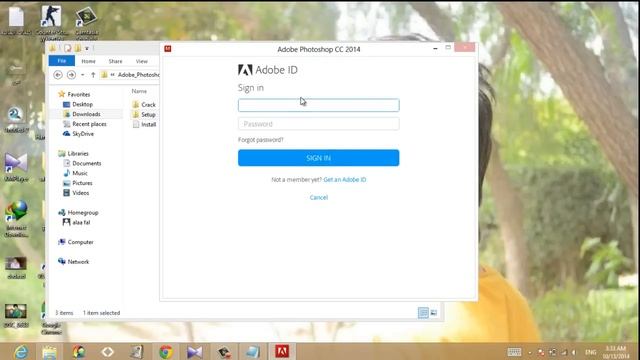Go back with Explorer's back arrow
Image resolution: width=640 pixels, height=360 pixels.
click(58, 75)
